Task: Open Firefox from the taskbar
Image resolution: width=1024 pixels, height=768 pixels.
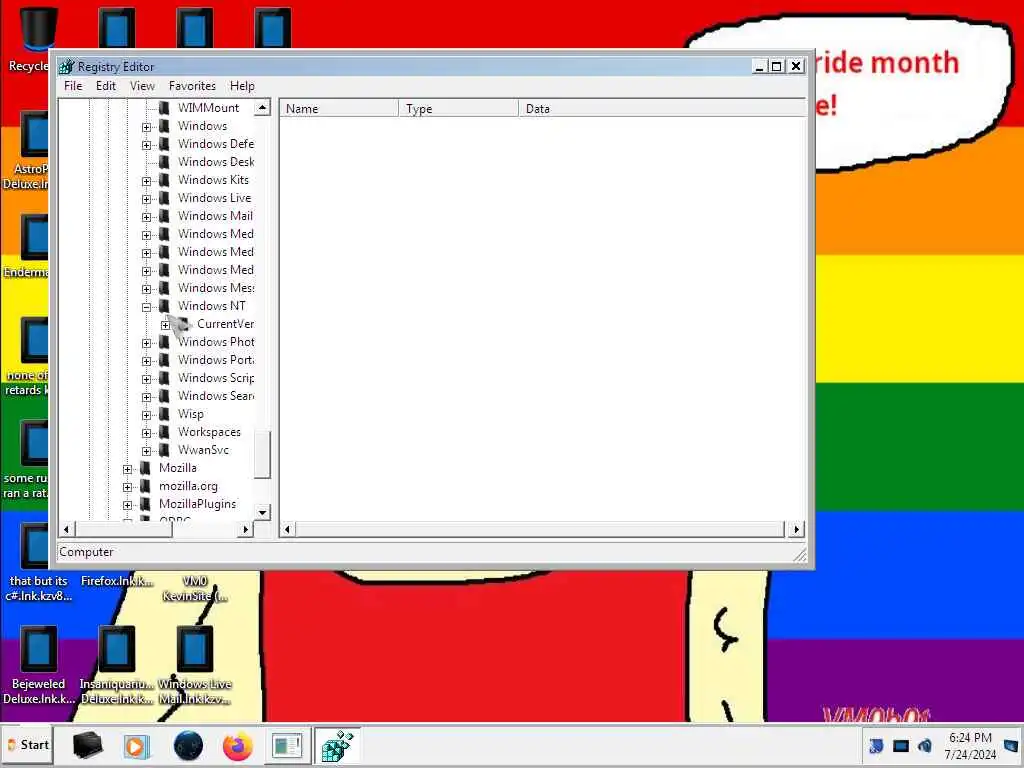Action: click(237, 746)
